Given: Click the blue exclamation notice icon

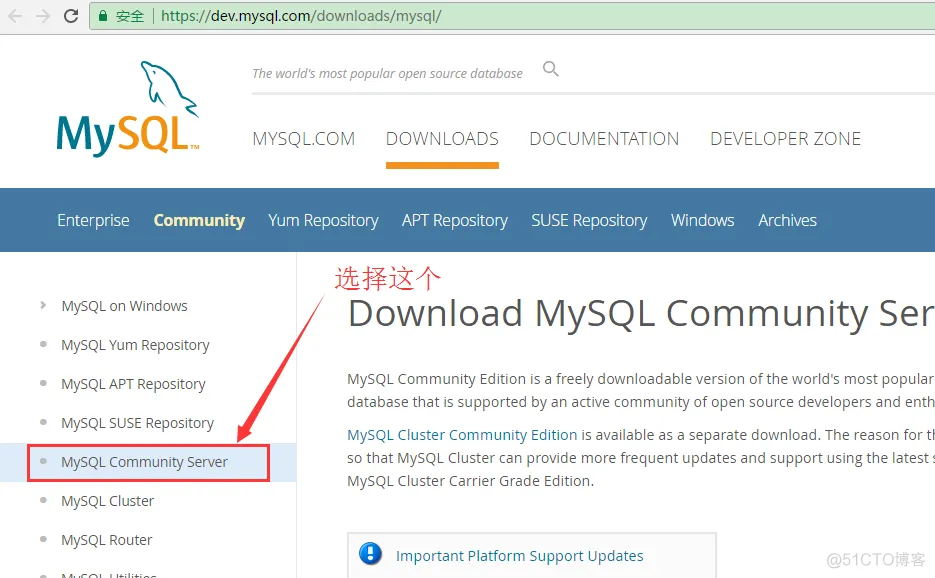Looking at the screenshot, I should 370,554.
